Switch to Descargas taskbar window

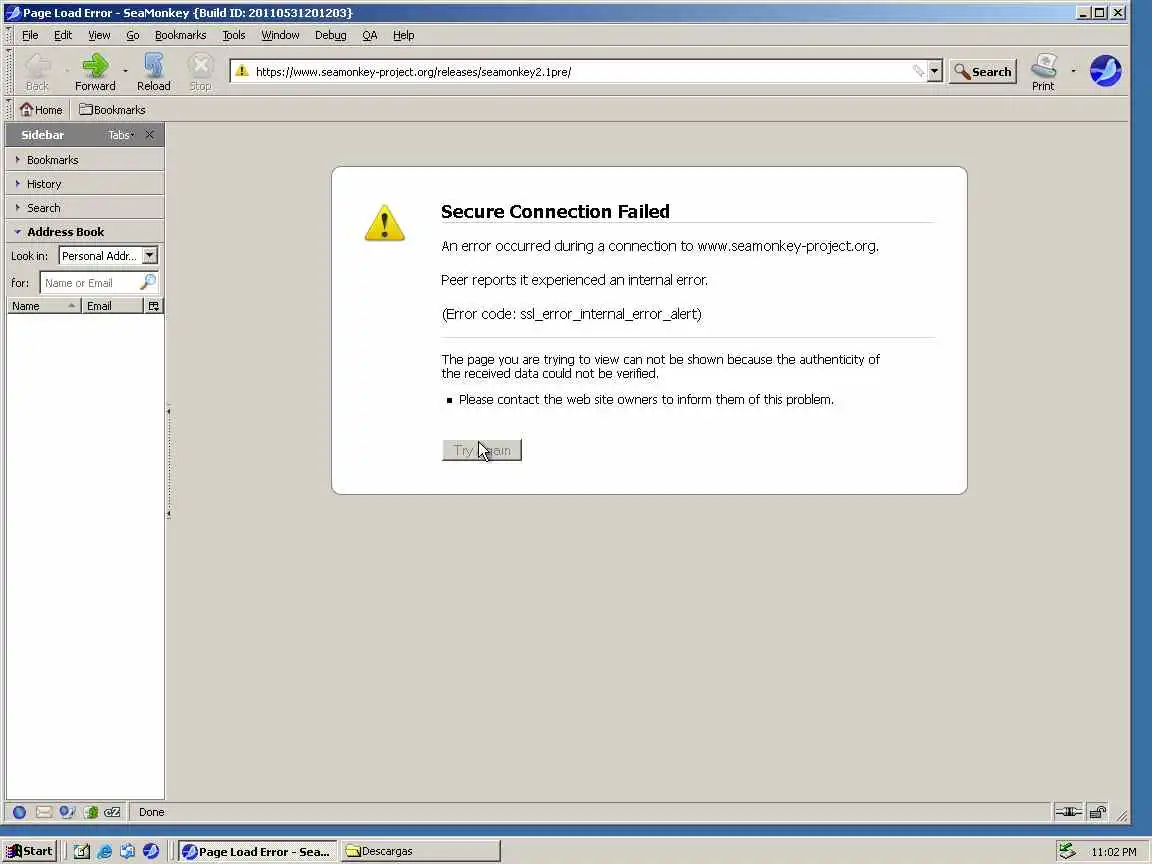coord(420,852)
